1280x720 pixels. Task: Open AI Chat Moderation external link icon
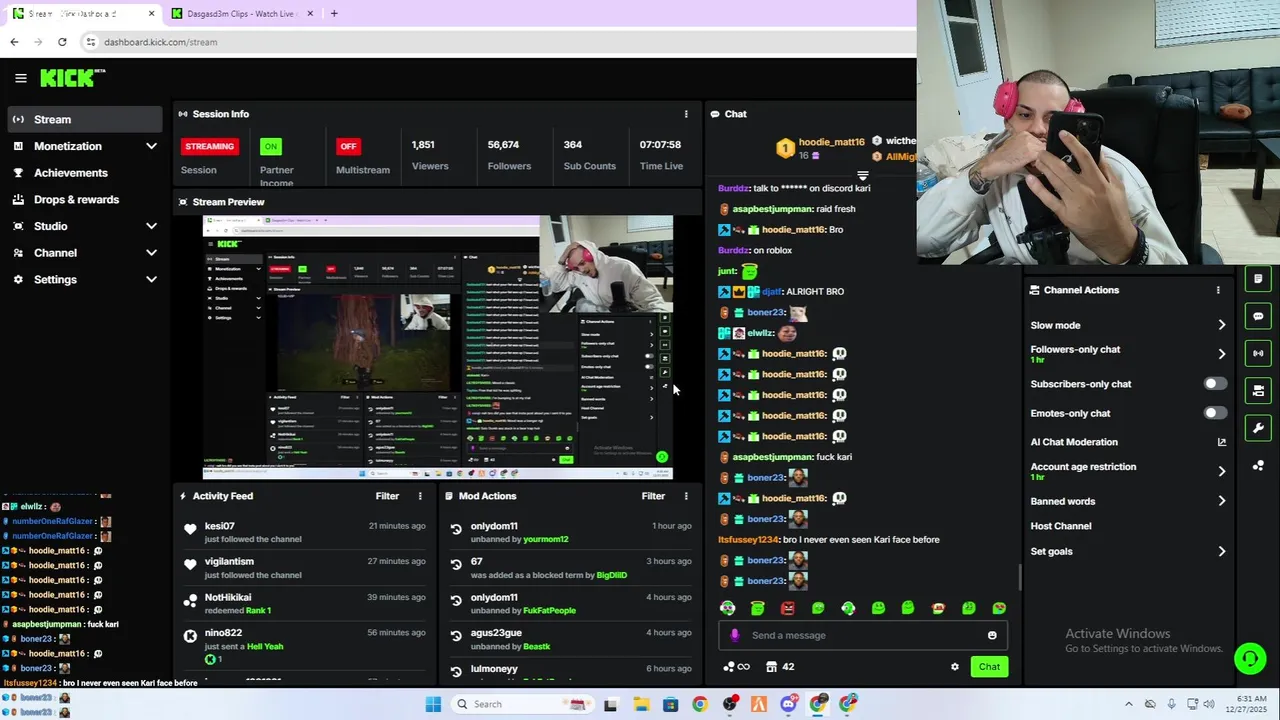[1222, 442]
